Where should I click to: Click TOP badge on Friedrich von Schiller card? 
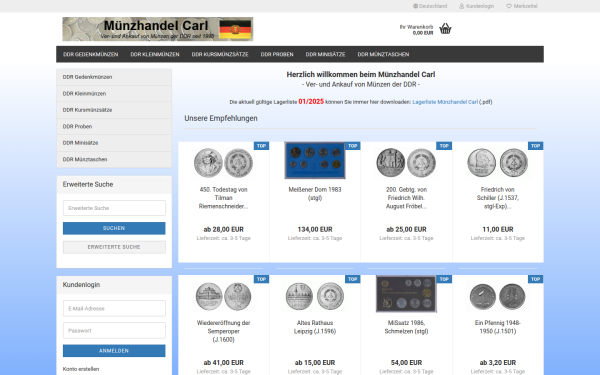[535, 146]
